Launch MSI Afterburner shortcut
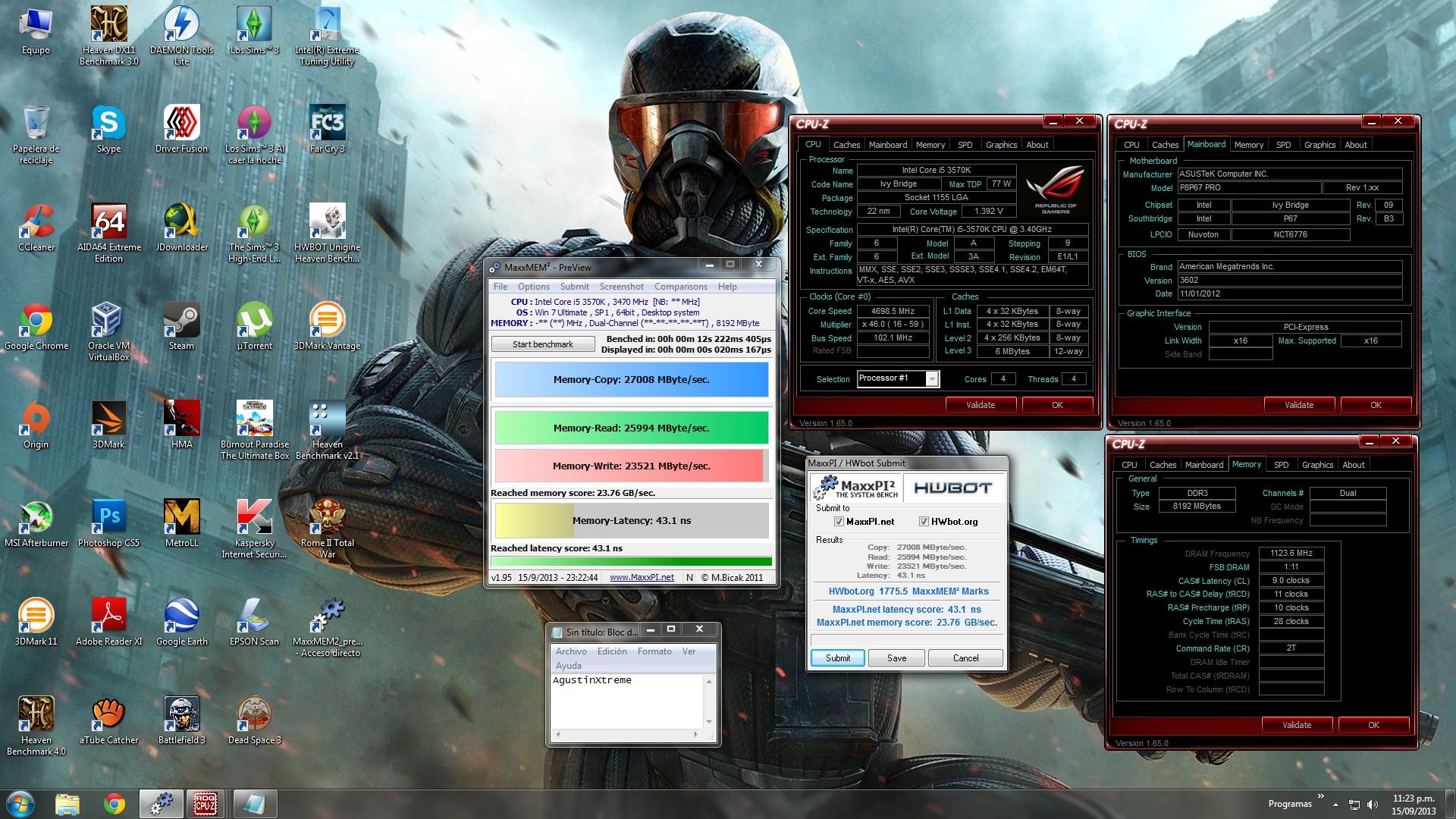Viewport: 1456px width, 819px height. (36, 524)
